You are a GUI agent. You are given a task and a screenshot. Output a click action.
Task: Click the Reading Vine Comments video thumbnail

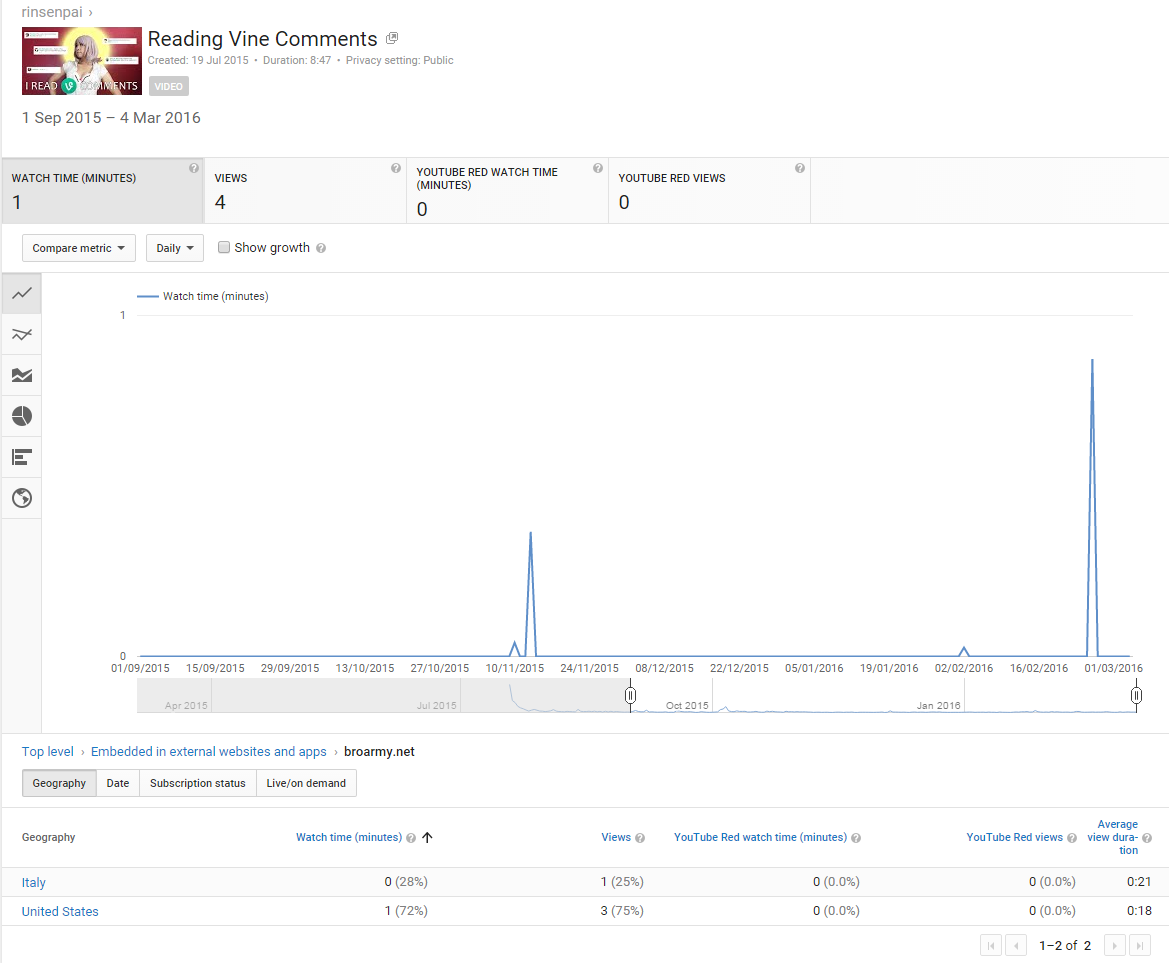pos(82,61)
